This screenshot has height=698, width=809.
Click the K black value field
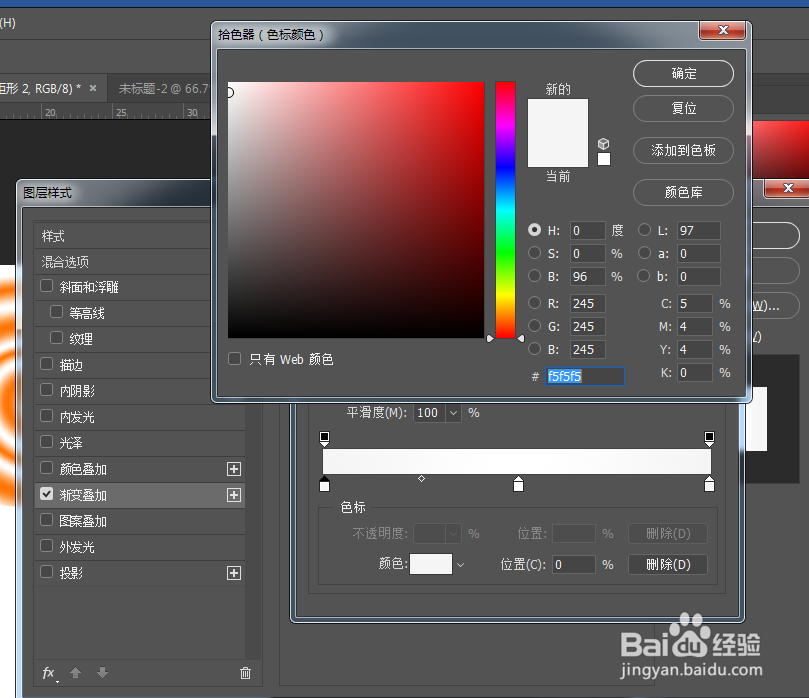(694, 372)
